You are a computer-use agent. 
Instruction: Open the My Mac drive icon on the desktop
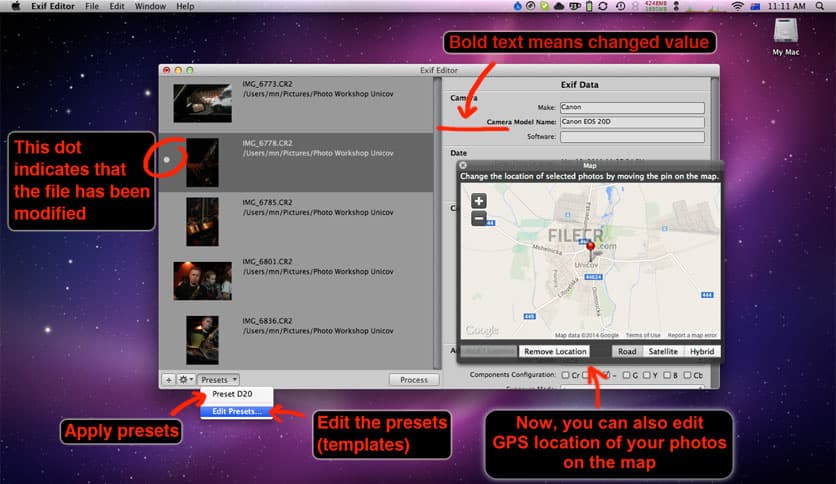point(786,30)
